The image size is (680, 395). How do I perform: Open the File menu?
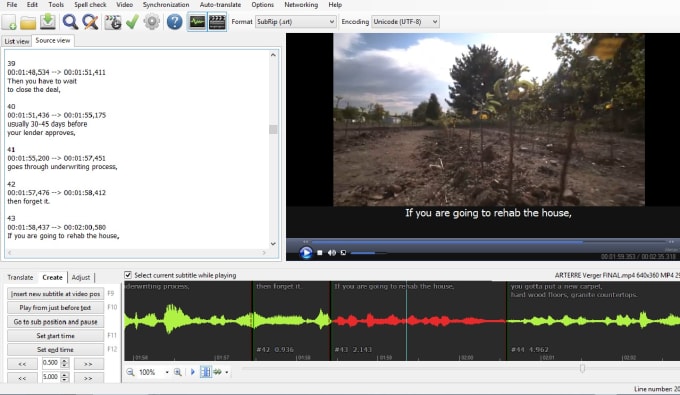[x=12, y=5]
